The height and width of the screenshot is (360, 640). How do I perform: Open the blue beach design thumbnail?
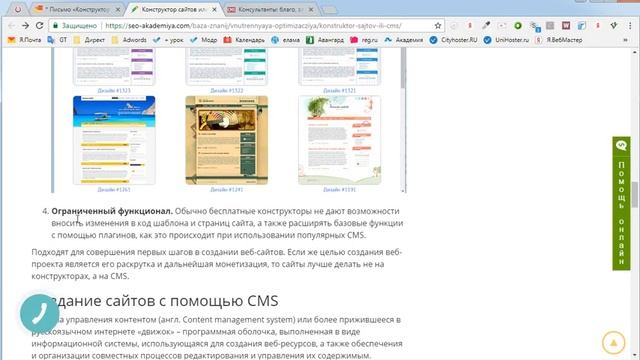tap(114, 140)
